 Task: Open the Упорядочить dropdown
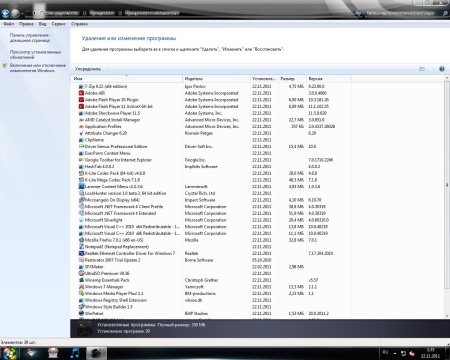tap(88, 69)
